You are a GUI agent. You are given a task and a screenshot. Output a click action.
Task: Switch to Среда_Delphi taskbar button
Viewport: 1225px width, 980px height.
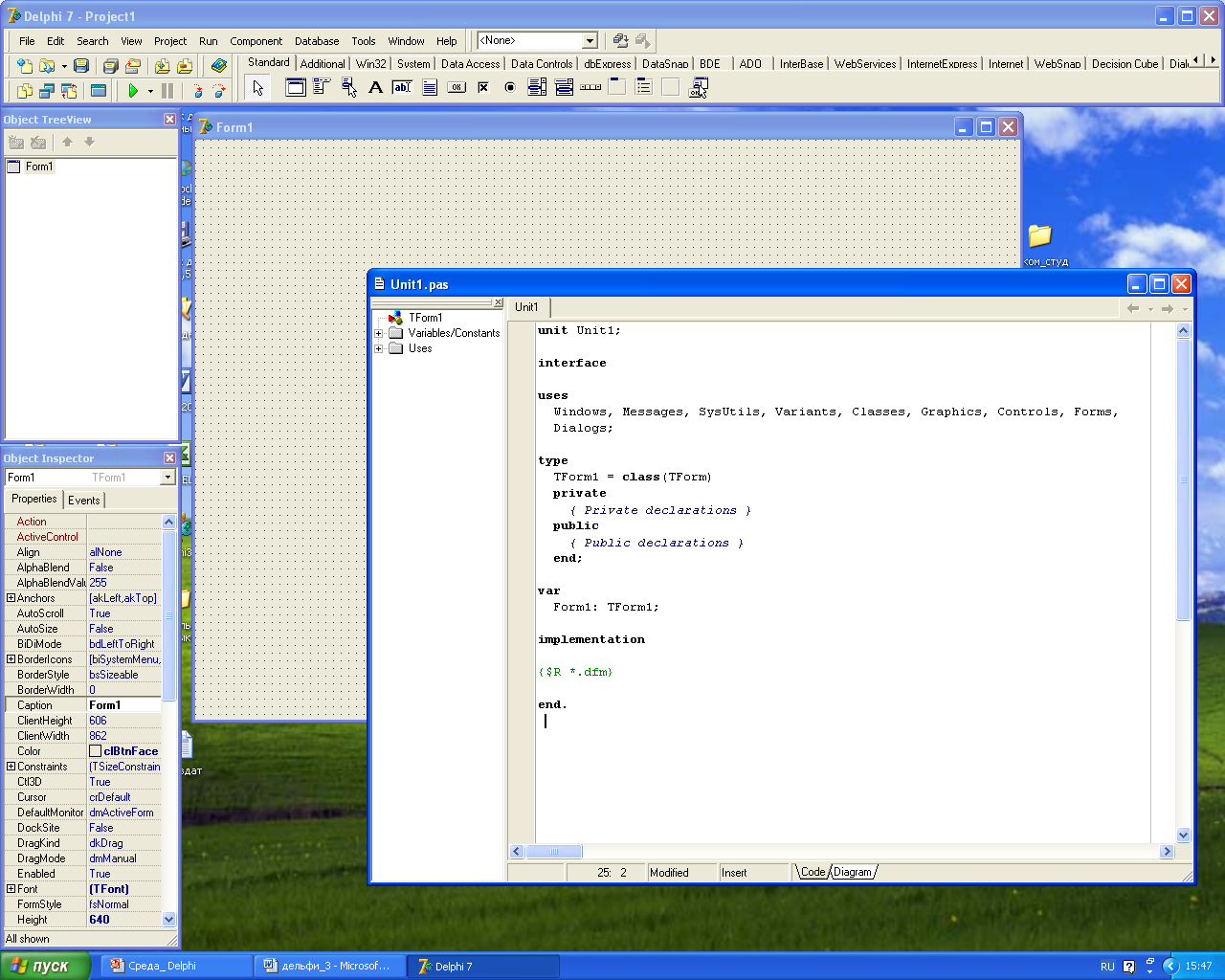tap(174, 966)
